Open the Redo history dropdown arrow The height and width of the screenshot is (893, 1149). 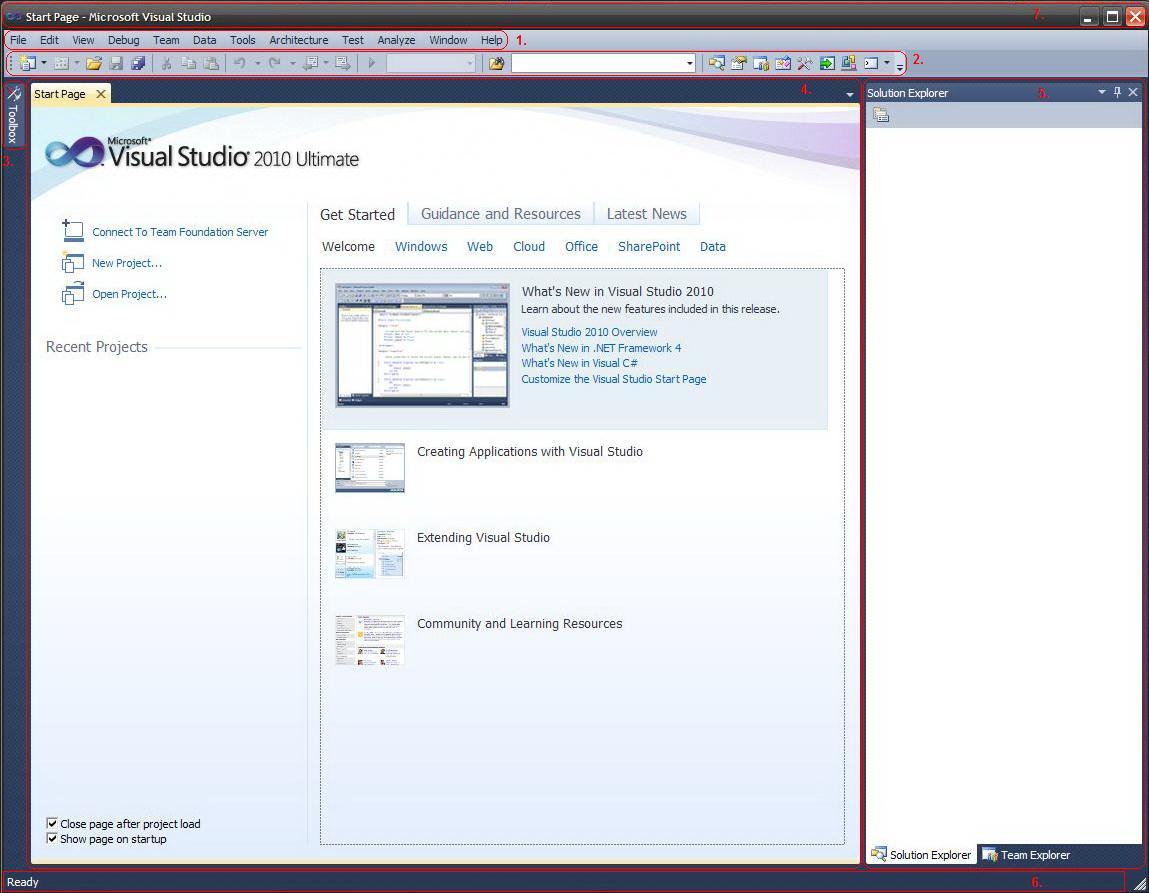coord(292,64)
